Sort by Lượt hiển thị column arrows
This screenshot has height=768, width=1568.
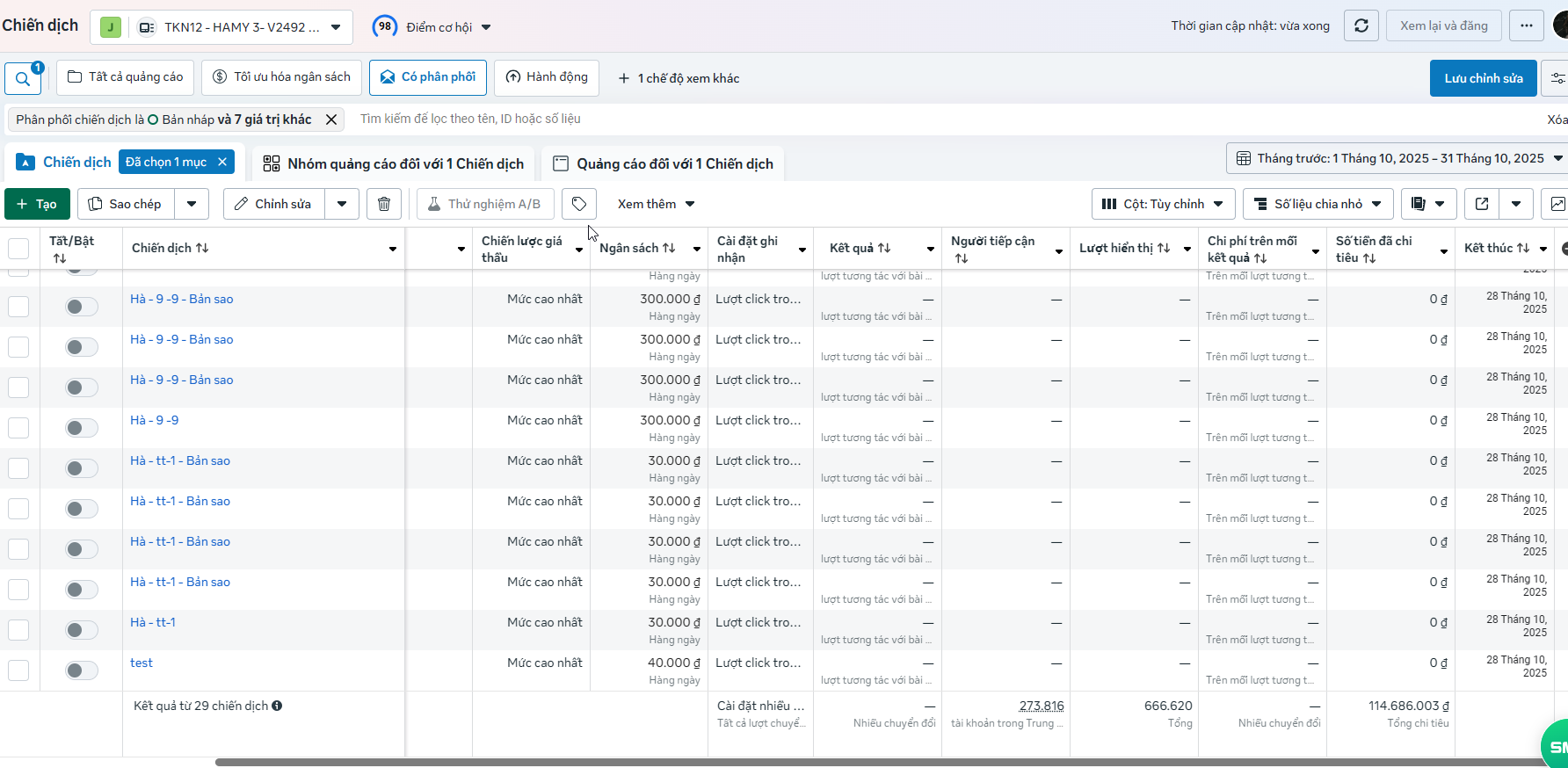click(1164, 248)
